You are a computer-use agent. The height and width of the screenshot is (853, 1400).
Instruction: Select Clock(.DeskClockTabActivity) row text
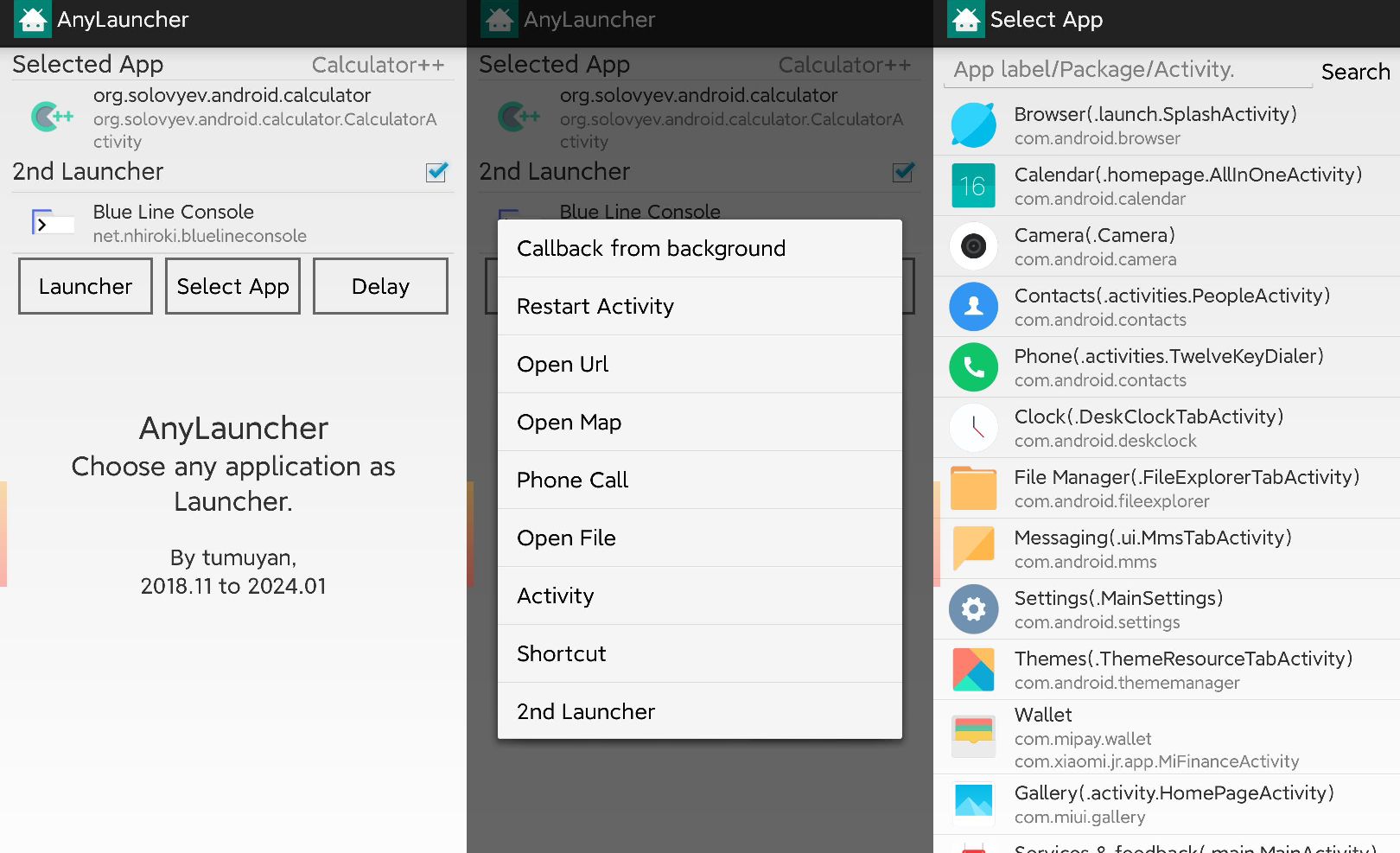[1149, 417]
